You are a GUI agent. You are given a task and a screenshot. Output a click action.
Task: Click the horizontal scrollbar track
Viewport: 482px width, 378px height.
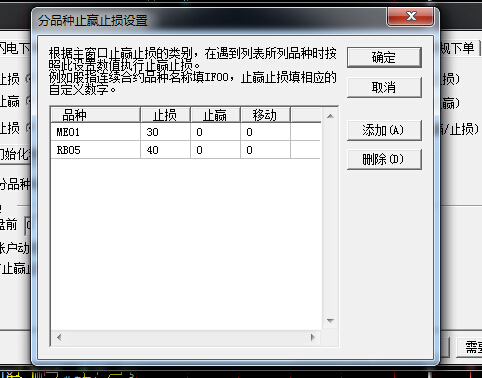(x=186, y=337)
